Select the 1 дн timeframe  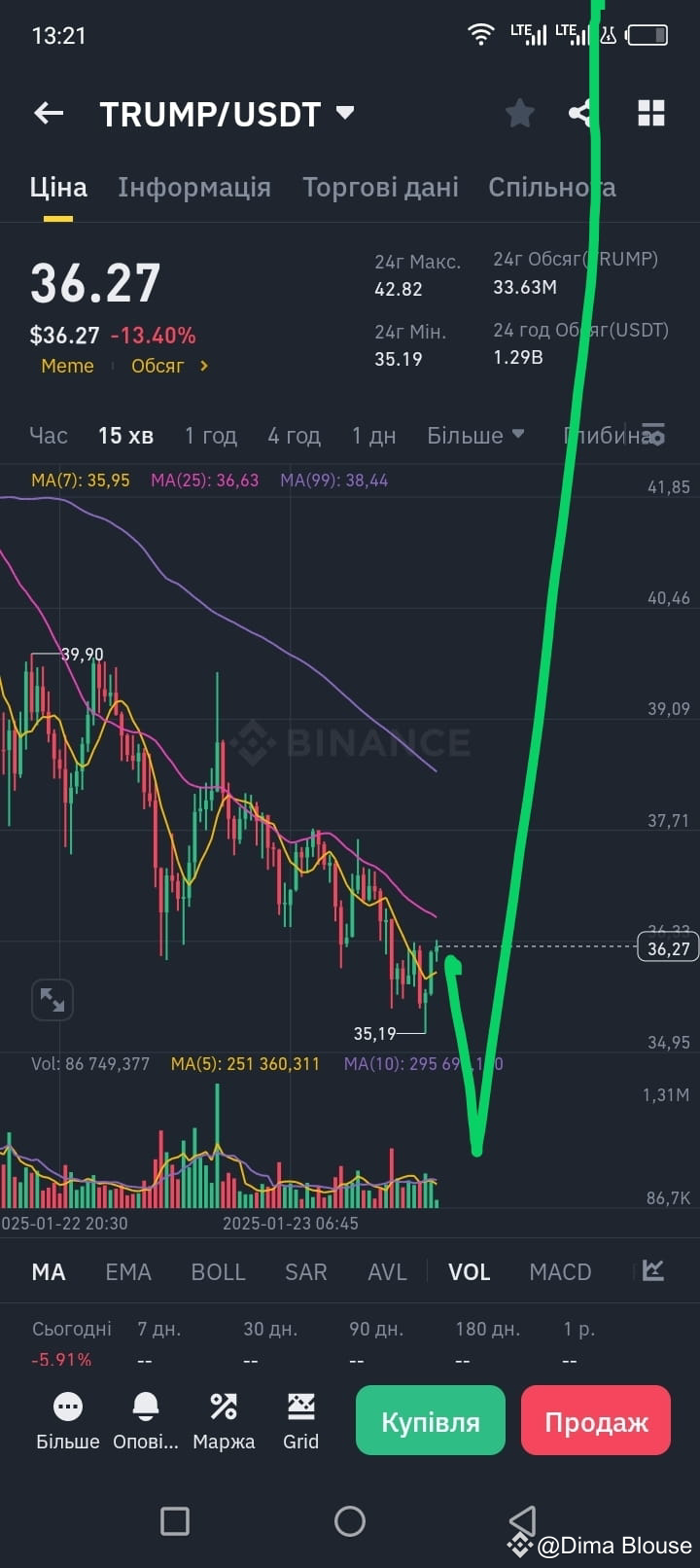(x=374, y=435)
